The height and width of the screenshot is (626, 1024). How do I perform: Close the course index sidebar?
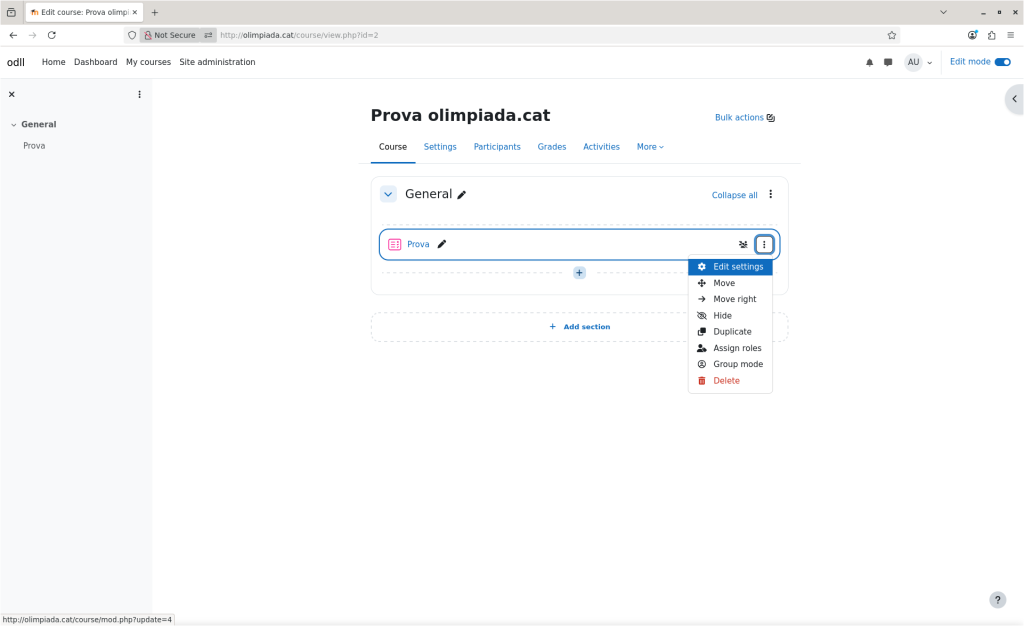(x=12, y=94)
